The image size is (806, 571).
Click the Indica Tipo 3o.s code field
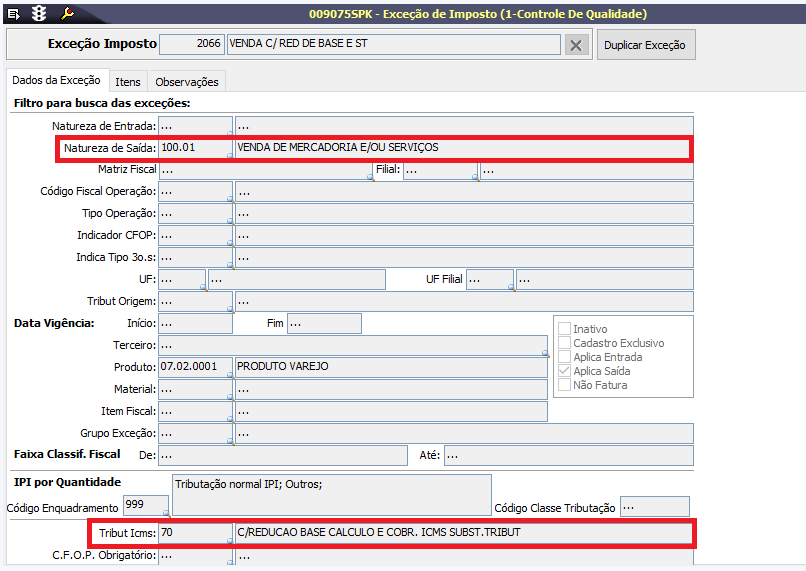pos(195,258)
